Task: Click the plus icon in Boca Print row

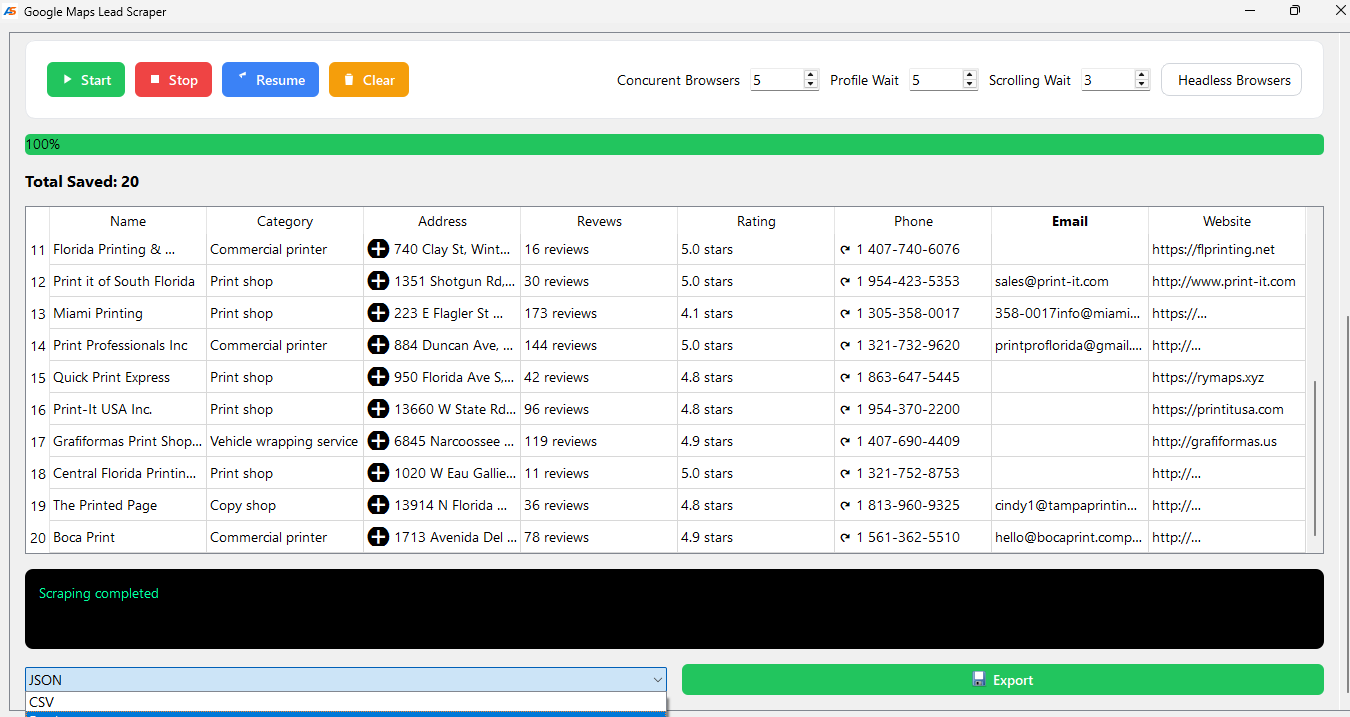Action: [x=378, y=537]
